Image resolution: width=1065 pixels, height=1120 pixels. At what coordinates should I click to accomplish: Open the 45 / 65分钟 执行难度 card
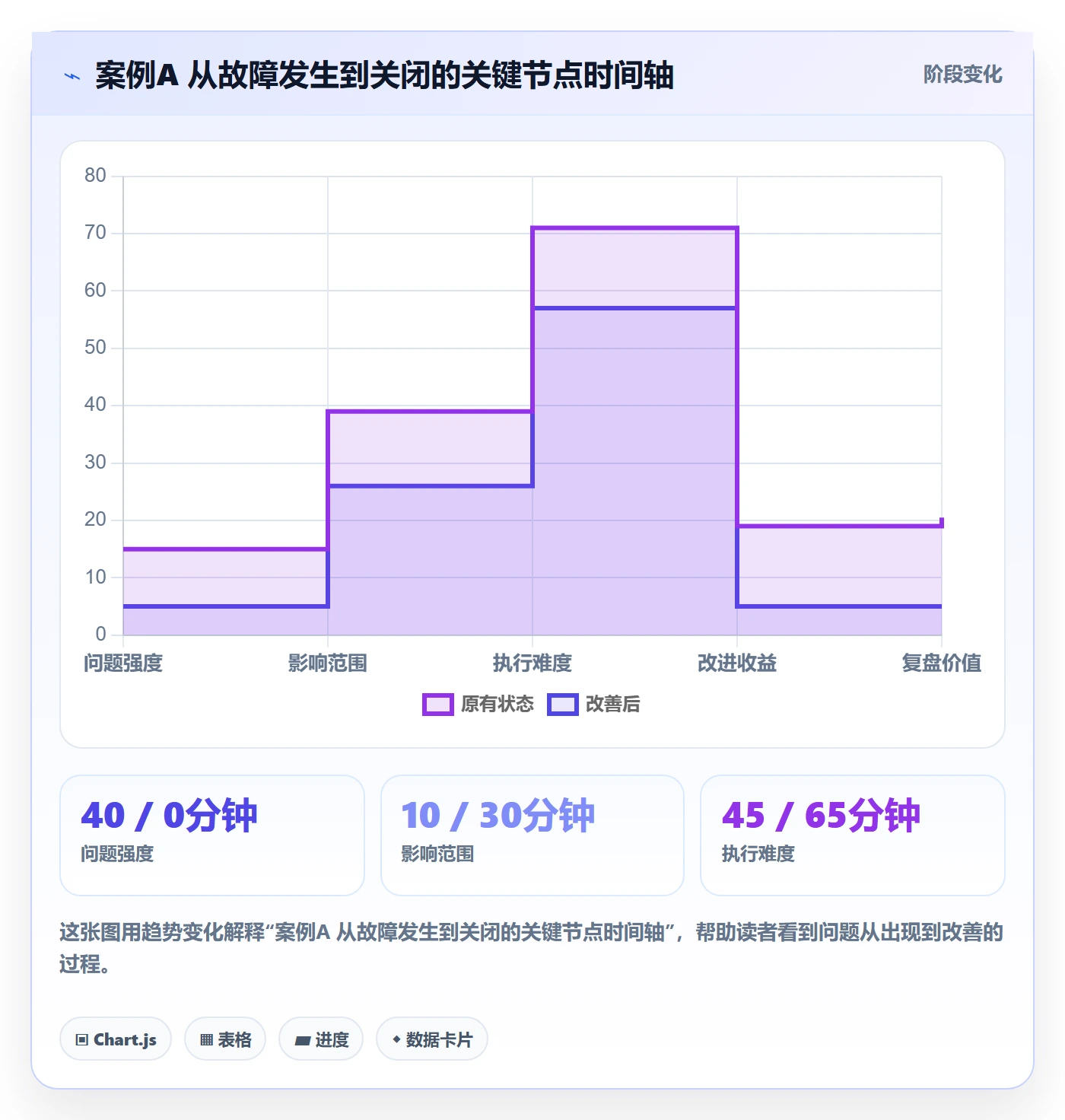[853, 835]
